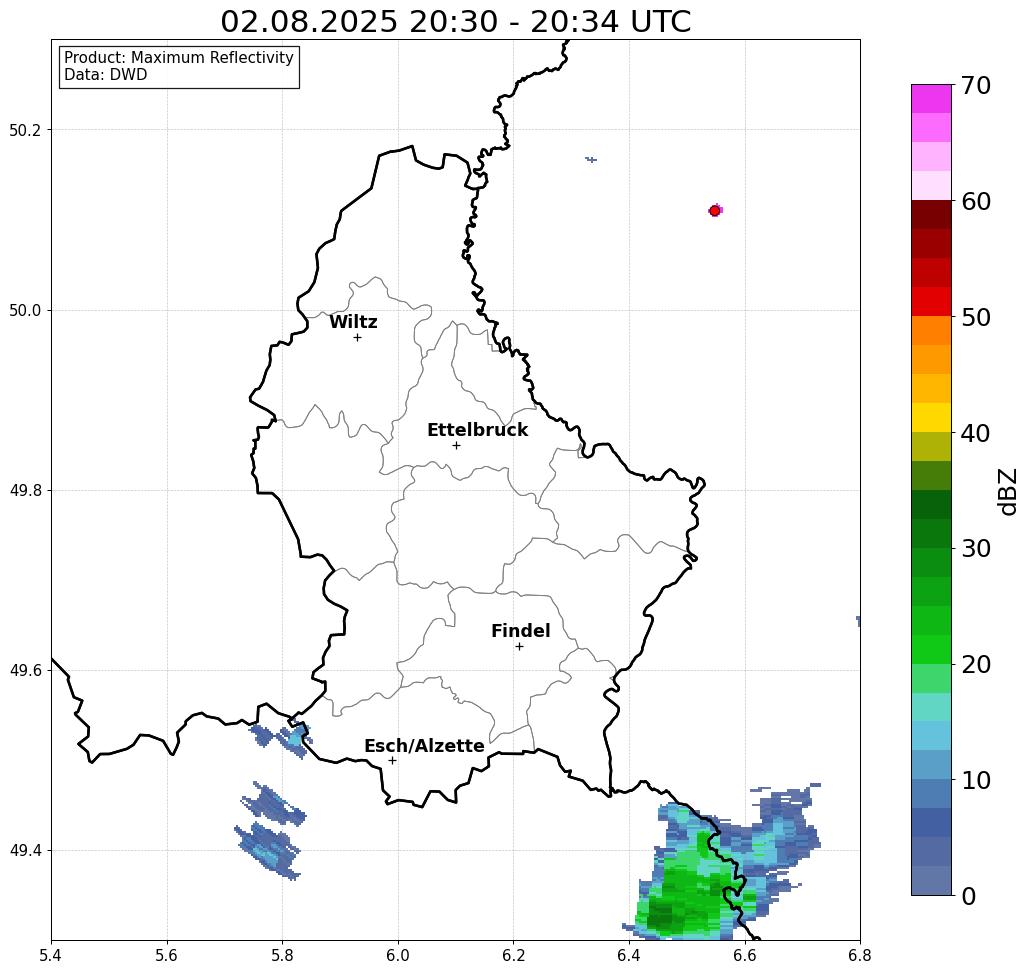This screenshot has height=973, width=1029.
Task: Click latitude tick label 49.4
Action: click(x=25, y=851)
